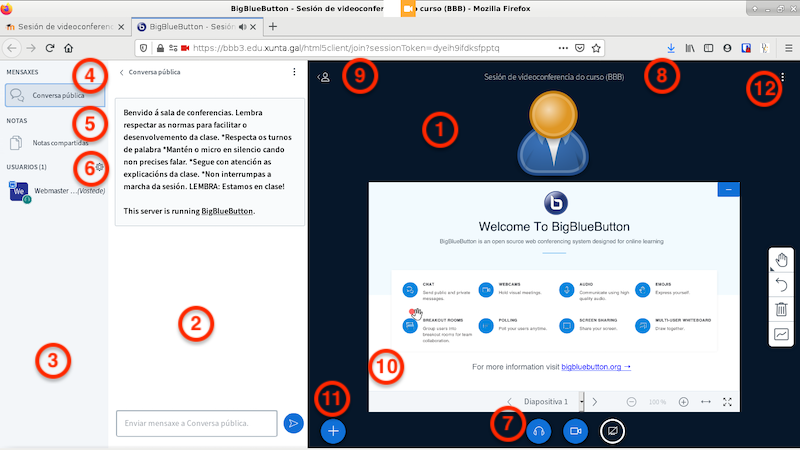This screenshot has height=450, width=800.
Task: Toggle fit-to-width for the presentation
Action: point(705,402)
